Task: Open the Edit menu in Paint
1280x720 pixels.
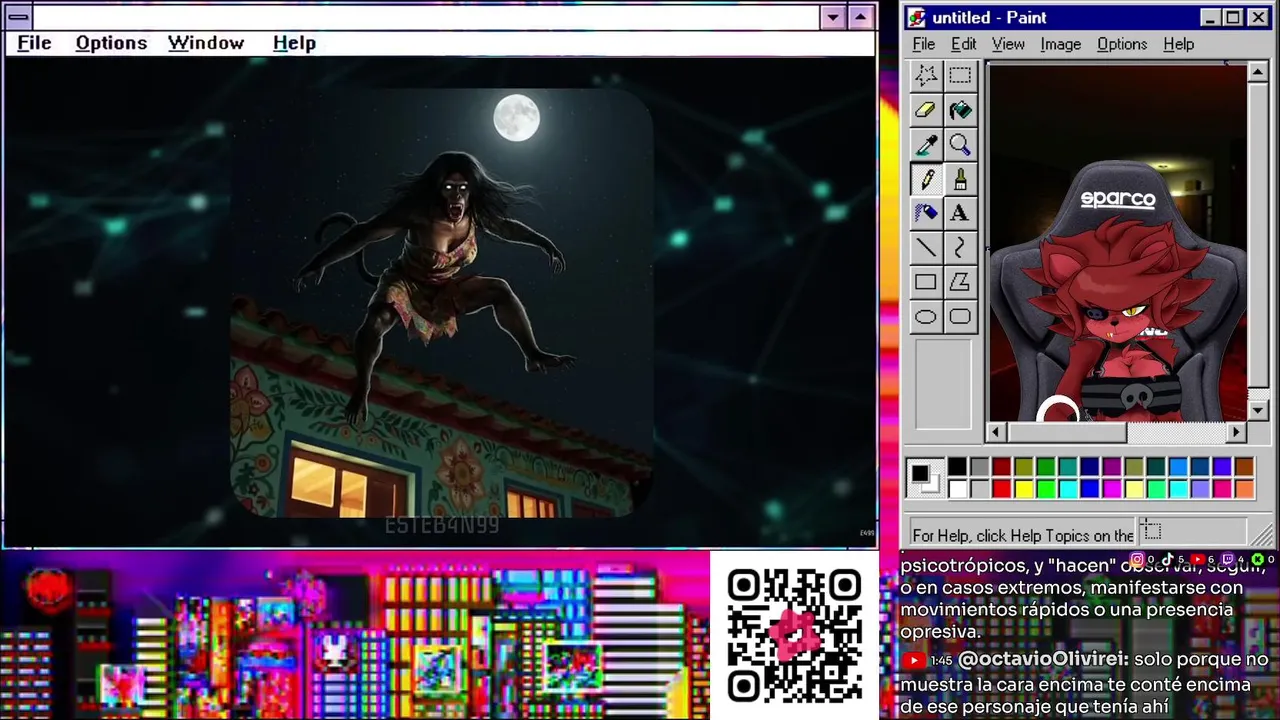Action: click(x=963, y=44)
